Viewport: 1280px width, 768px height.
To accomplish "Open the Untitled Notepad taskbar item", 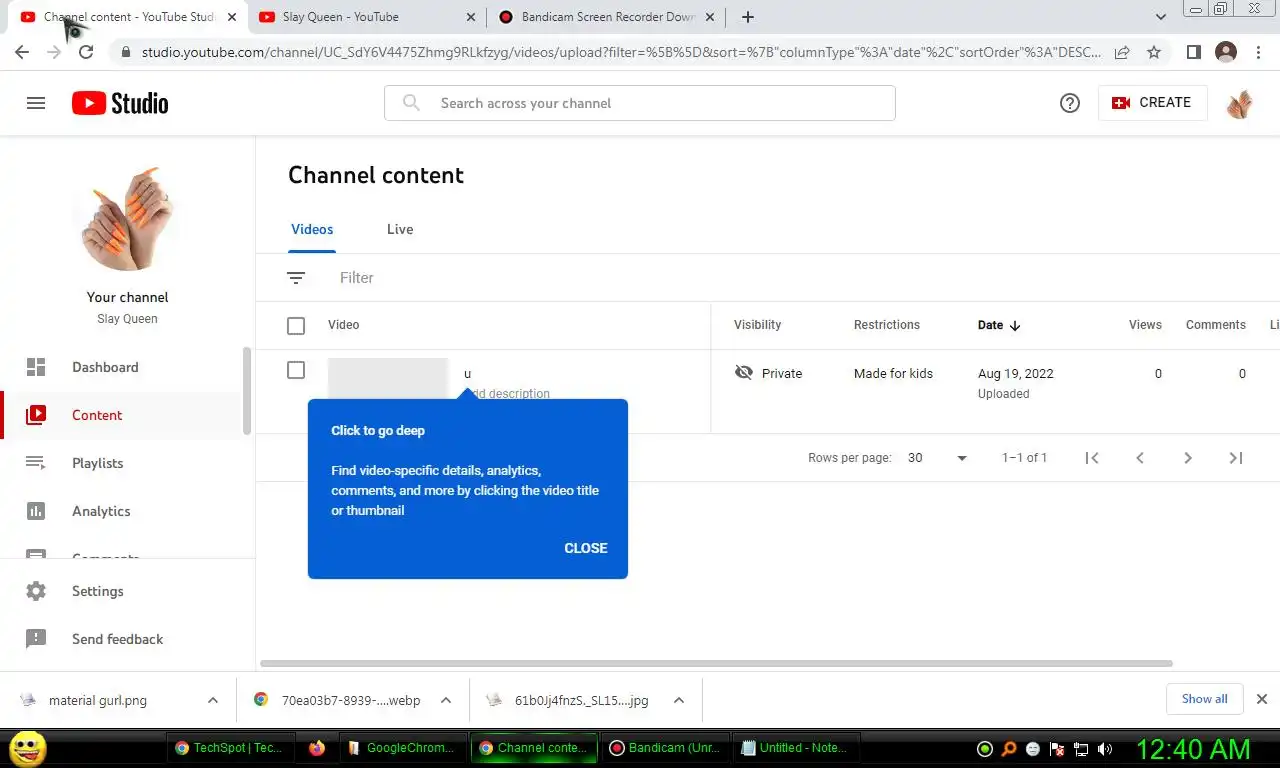I will [x=795, y=747].
